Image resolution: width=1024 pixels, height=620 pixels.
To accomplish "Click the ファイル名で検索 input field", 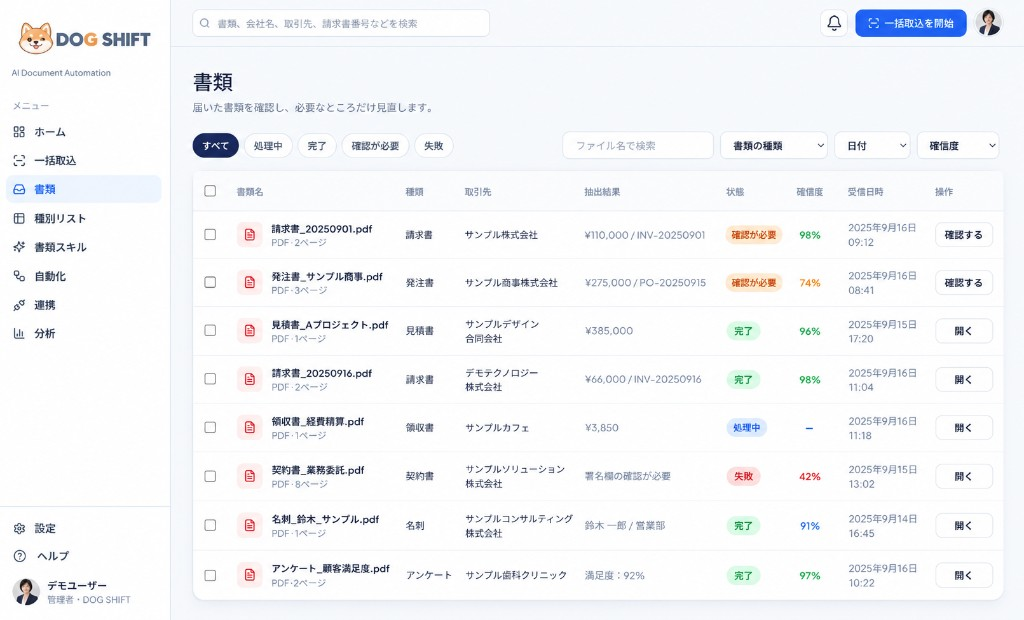I will coord(637,146).
